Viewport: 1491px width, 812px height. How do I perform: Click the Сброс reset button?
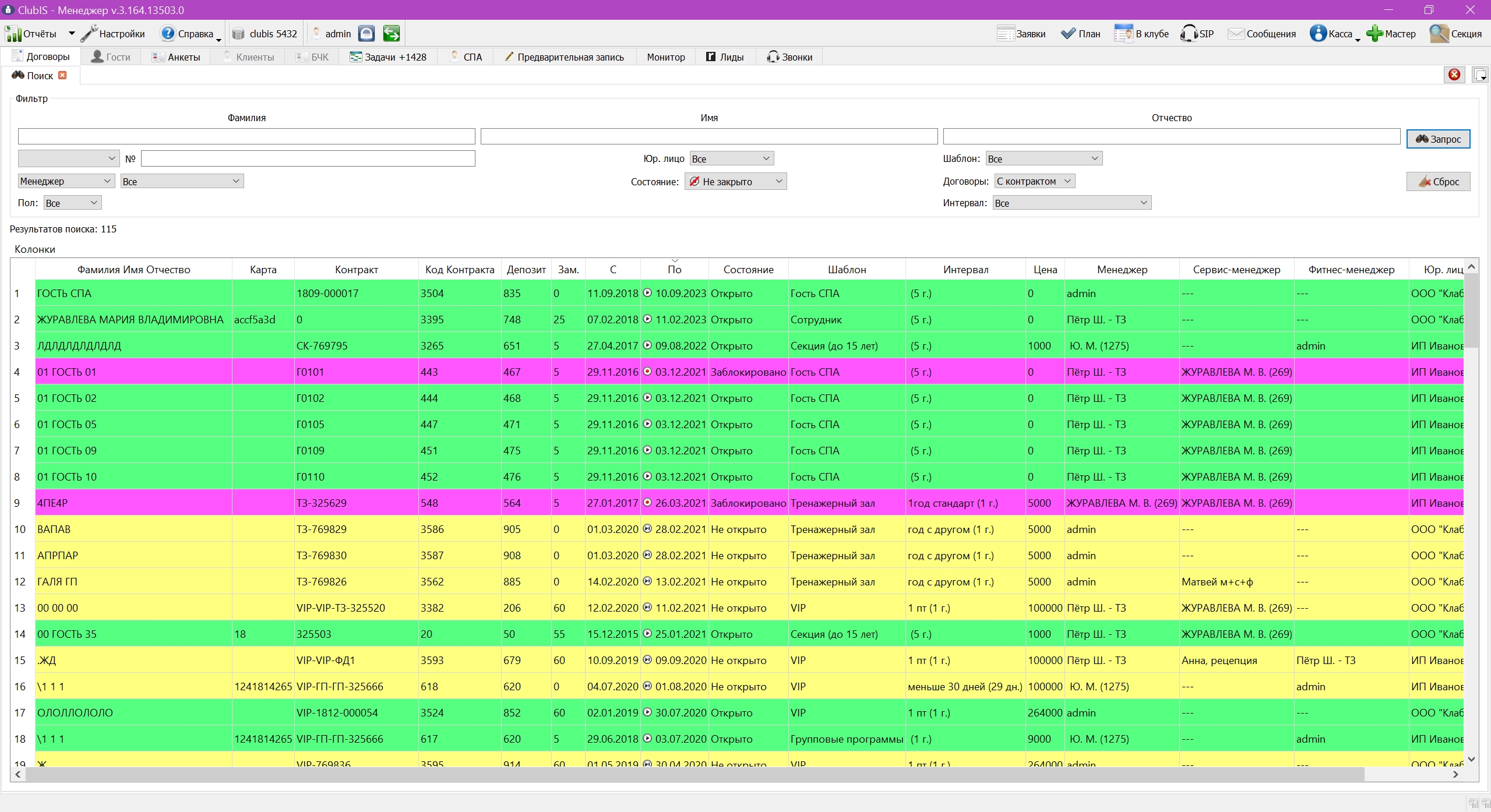coord(1438,181)
